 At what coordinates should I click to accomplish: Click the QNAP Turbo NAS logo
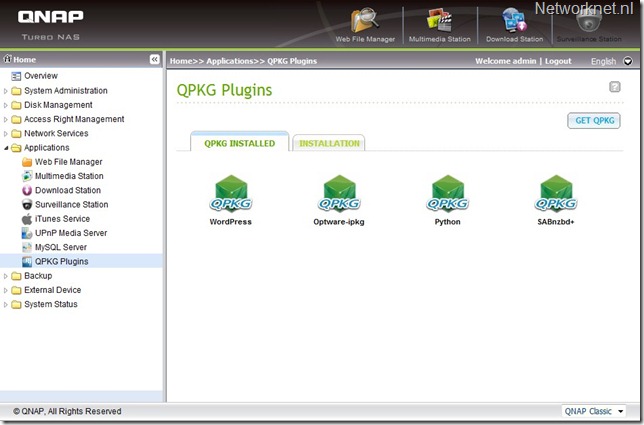[51, 25]
